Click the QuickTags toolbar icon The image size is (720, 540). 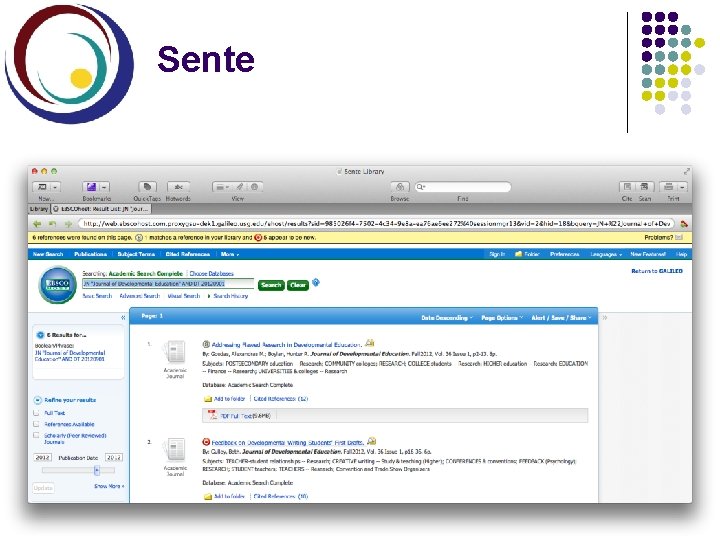[x=147, y=187]
